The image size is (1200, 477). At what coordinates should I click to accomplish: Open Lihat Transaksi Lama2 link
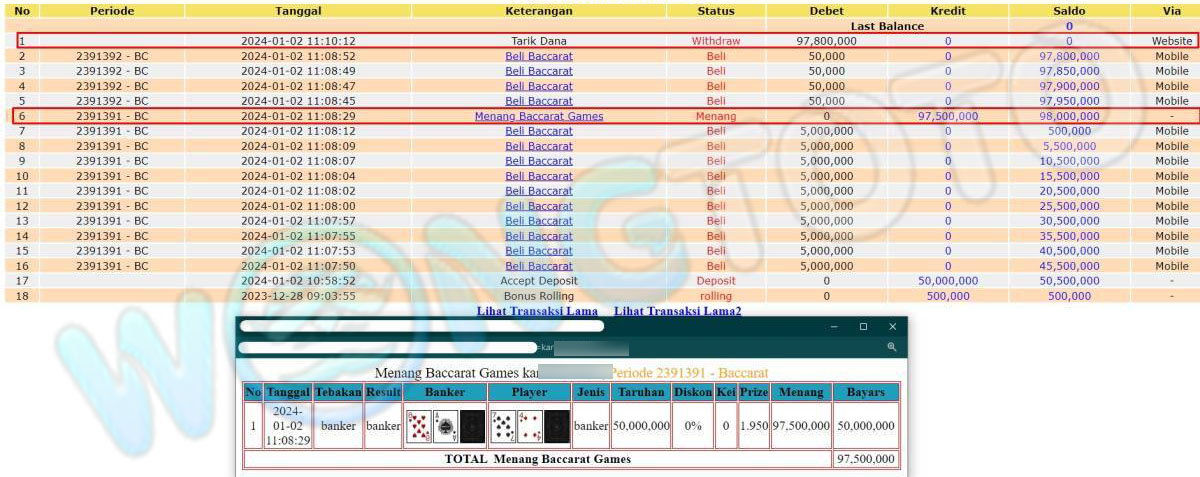[x=677, y=311]
